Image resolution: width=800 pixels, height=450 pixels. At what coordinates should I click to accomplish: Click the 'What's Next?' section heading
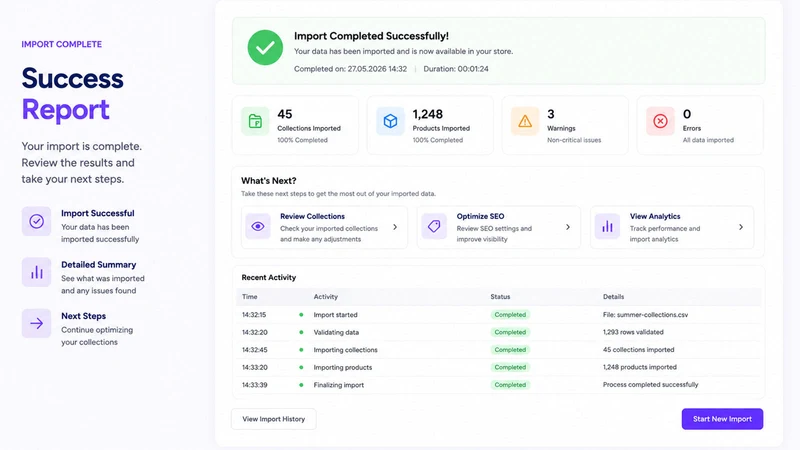tap(269, 181)
